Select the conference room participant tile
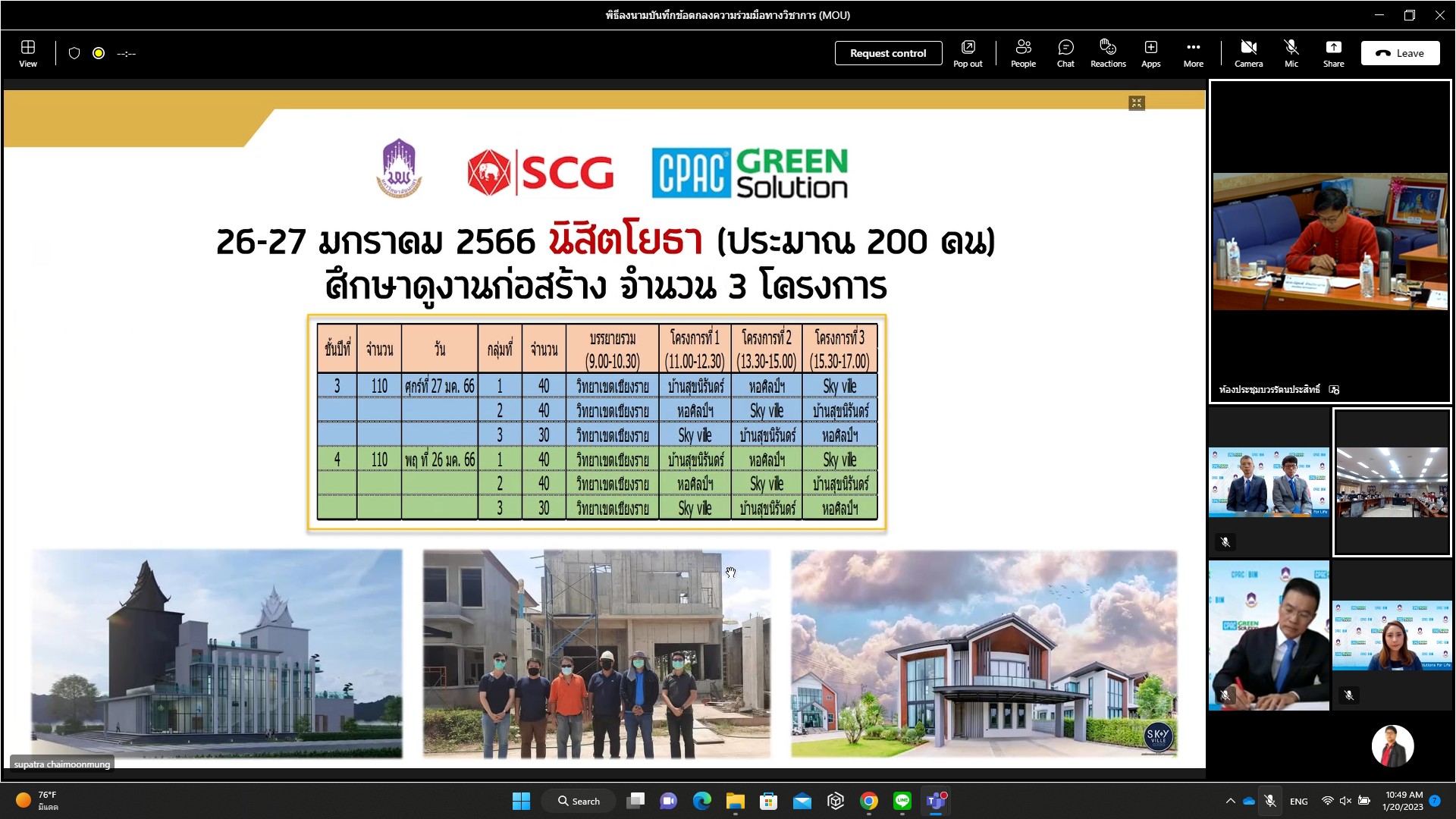This screenshot has height=819, width=1456. [x=1392, y=482]
